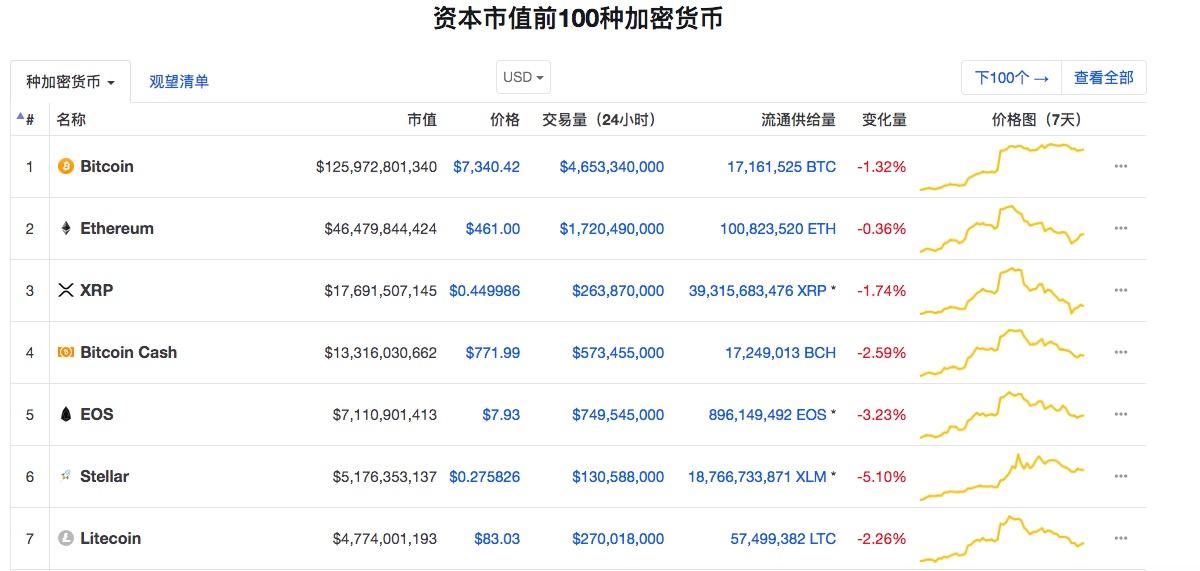Click the EOS logo icon
This screenshot has width=1200, height=571.
click(66, 415)
